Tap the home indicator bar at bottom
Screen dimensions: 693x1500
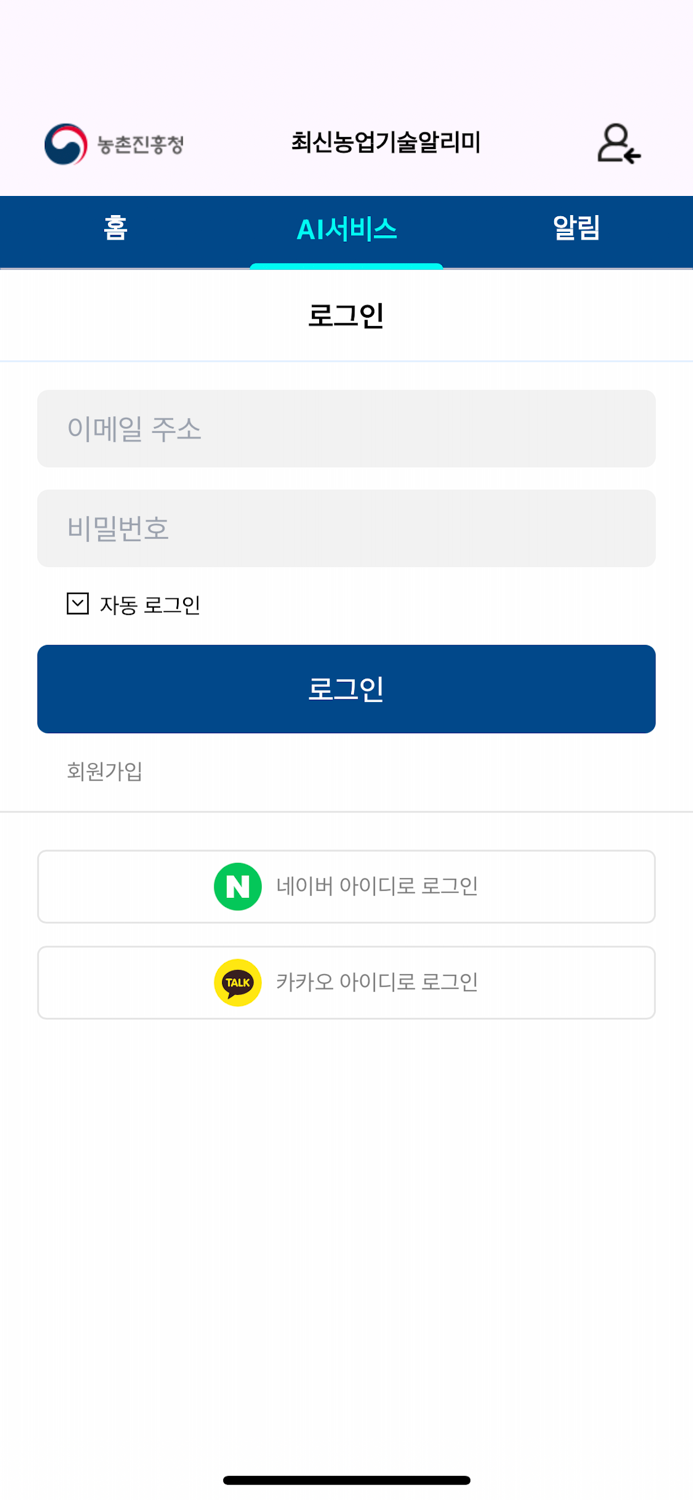point(346,1479)
